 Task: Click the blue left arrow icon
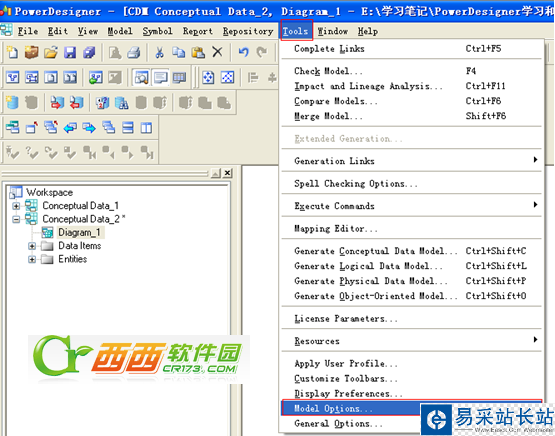point(70,127)
